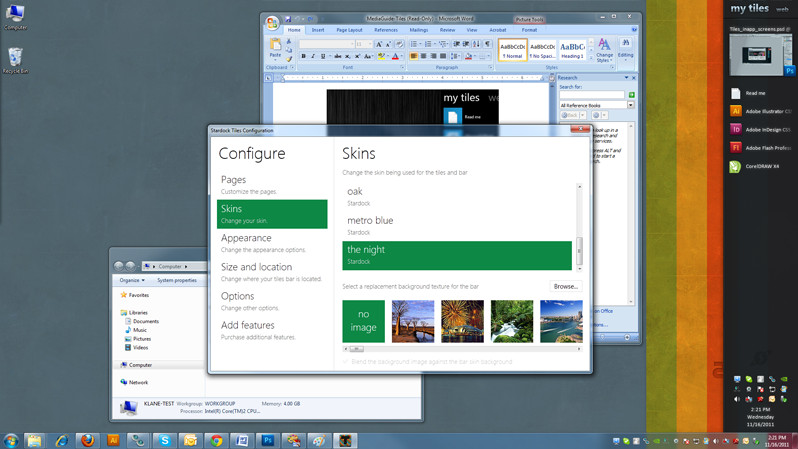This screenshot has width=798, height=449.
Task: Open Adobe InDesign tile in sidebar
Action: tap(761, 129)
